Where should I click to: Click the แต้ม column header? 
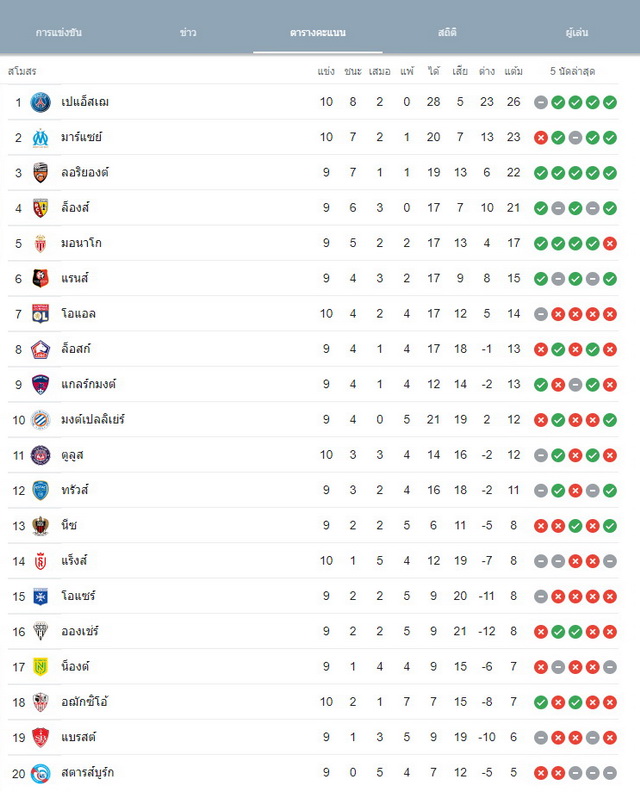(513, 71)
